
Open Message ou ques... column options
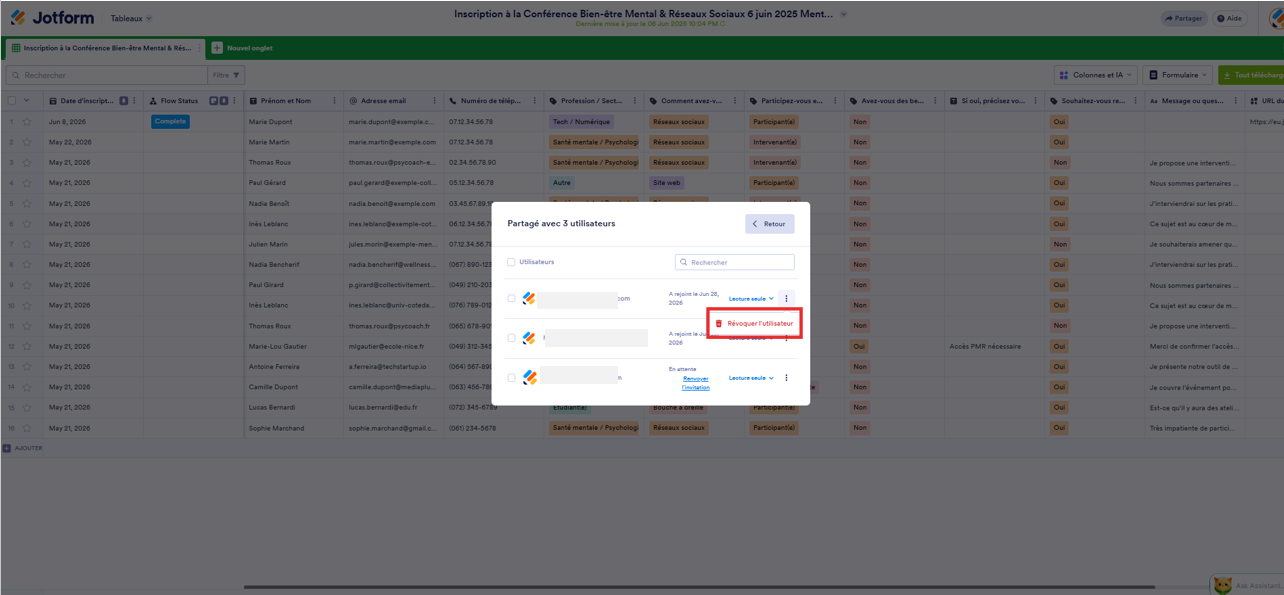coord(1237,100)
